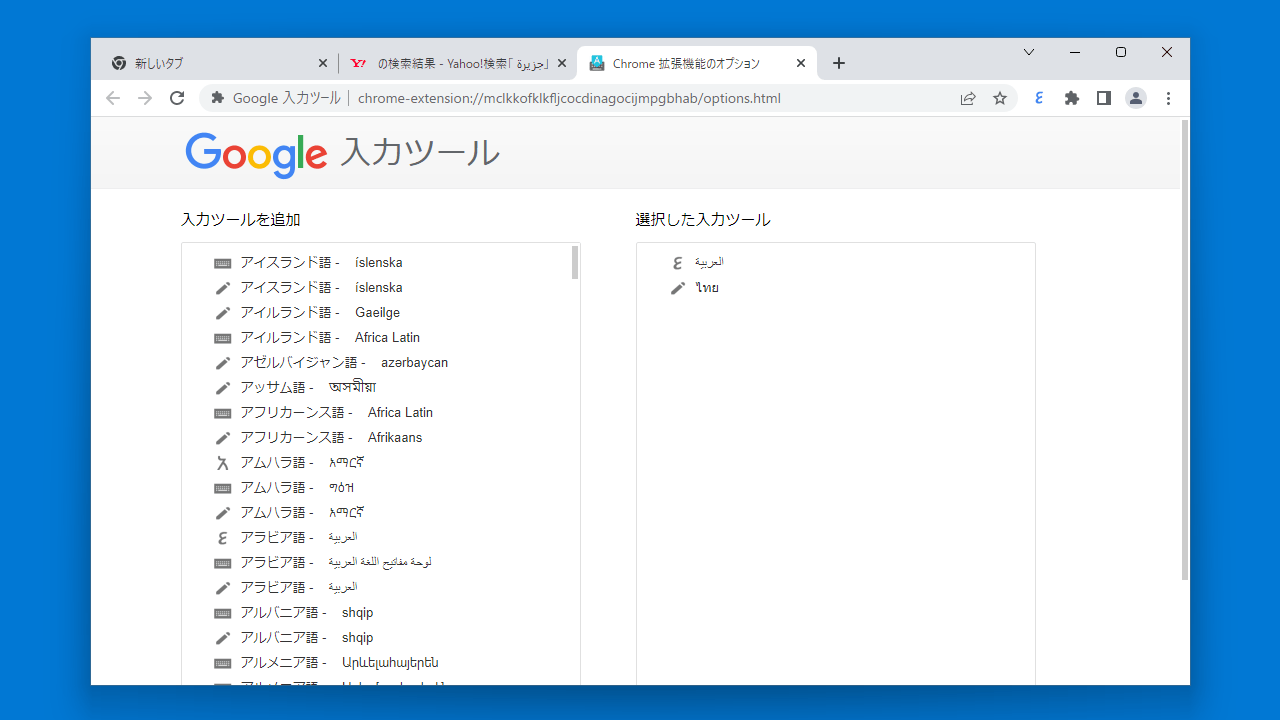Click keyboard icon beside アルメニア語 row
The image size is (1280, 720).
223,663
